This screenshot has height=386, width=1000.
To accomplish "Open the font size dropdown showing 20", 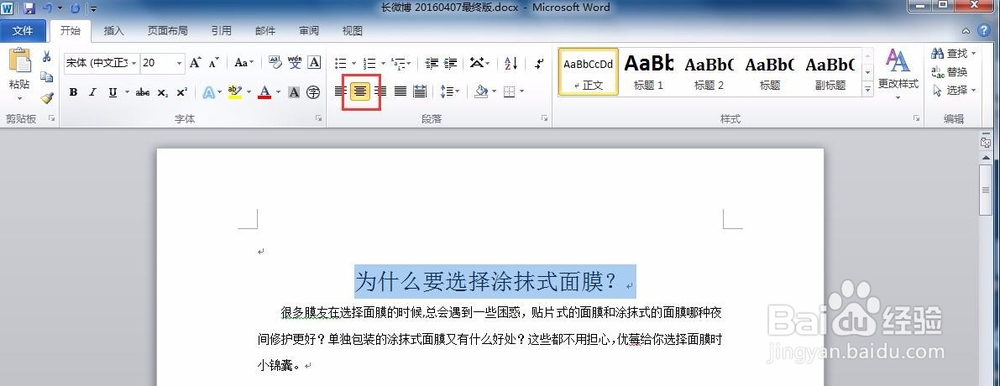I will click(x=179, y=63).
